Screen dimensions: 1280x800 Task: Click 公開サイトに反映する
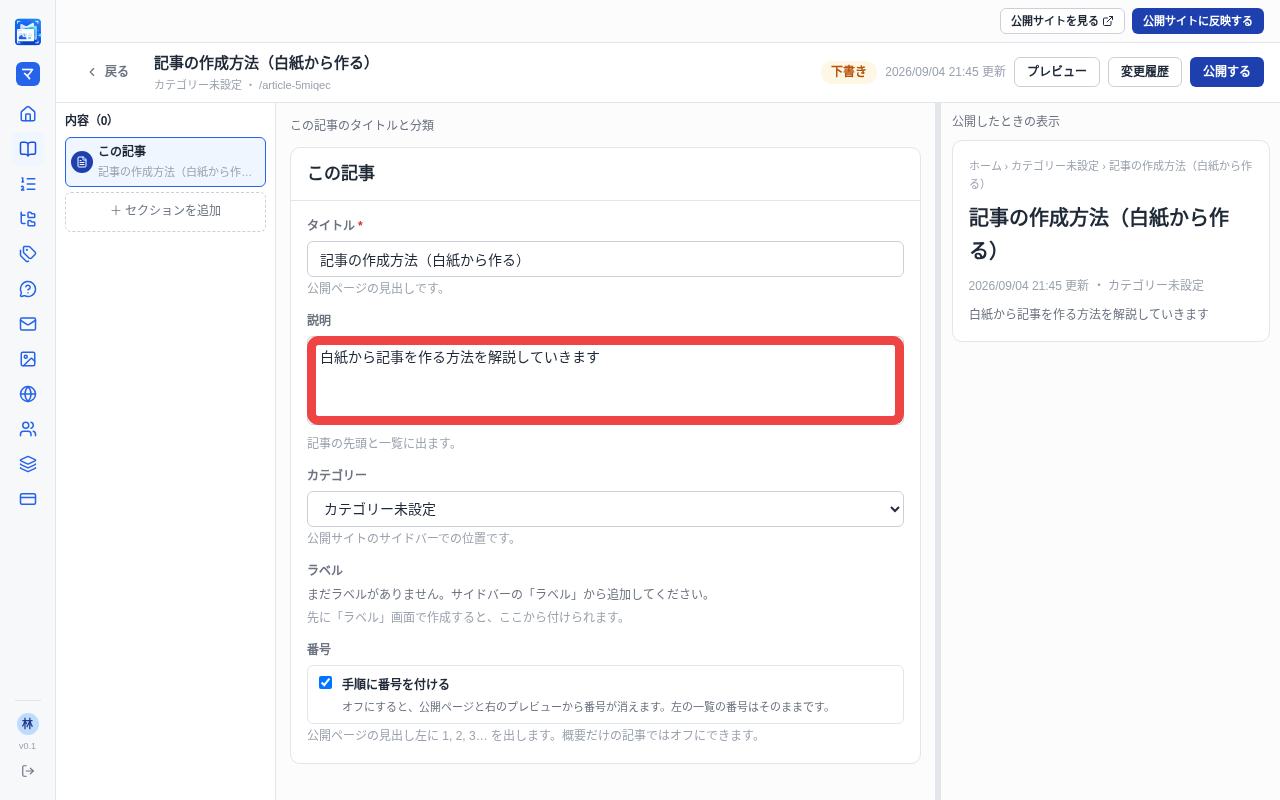[x=1198, y=21]
